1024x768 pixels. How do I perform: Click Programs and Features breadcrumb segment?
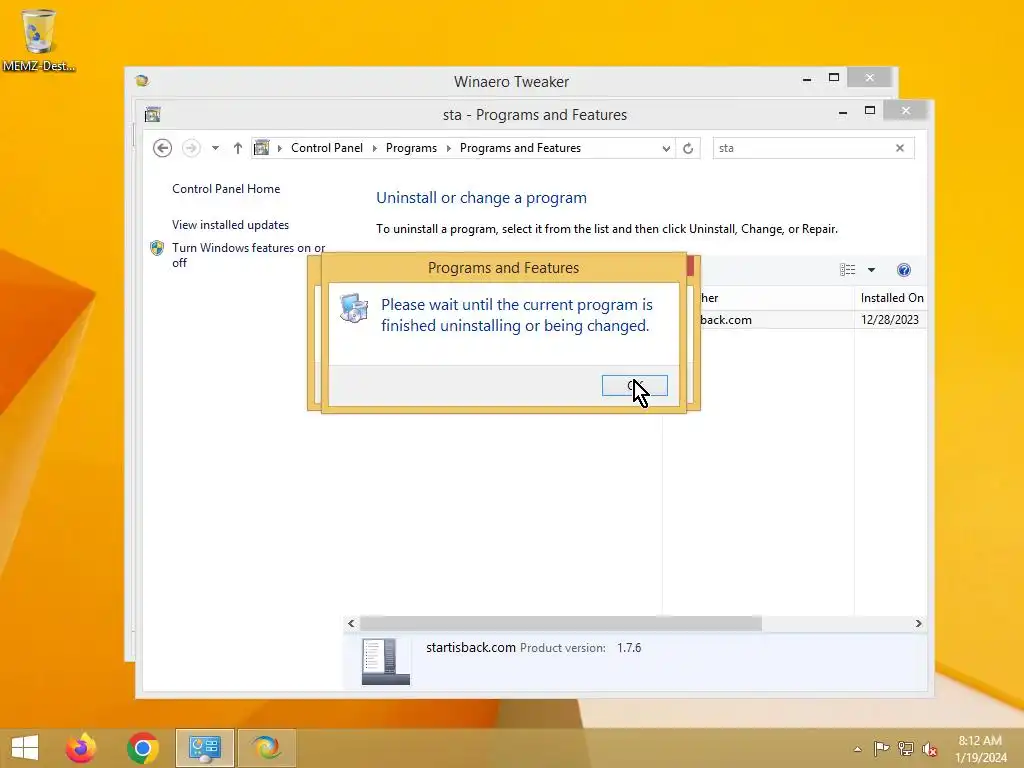point(520,148)
